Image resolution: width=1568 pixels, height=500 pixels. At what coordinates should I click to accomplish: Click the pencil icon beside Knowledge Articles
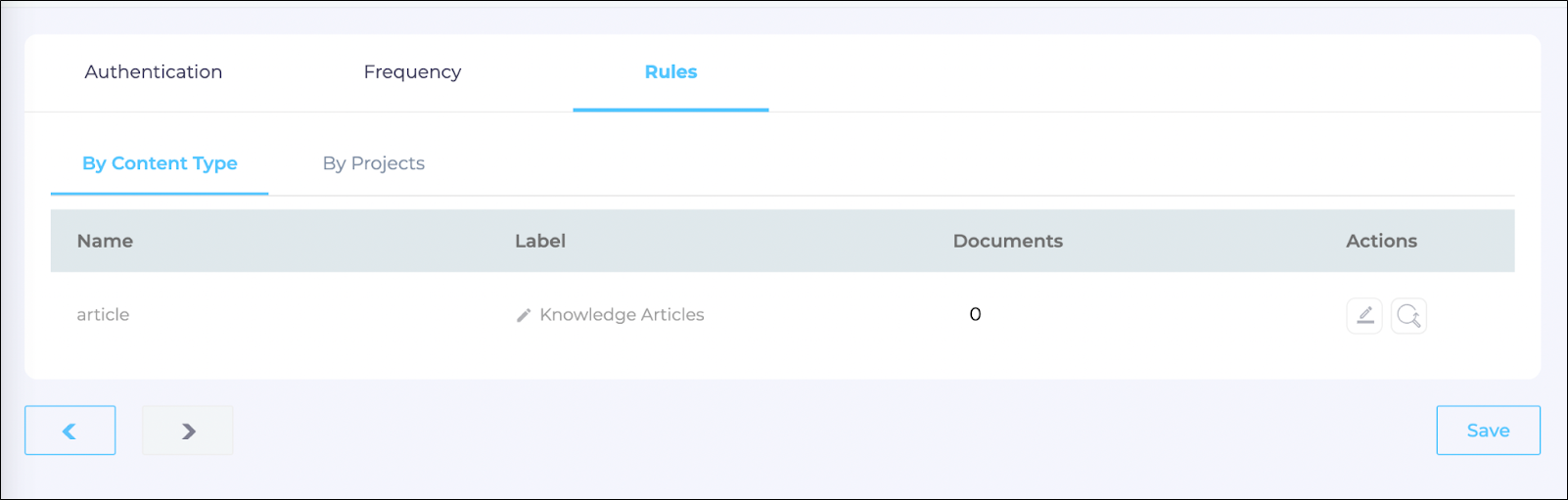coord(524,315)
